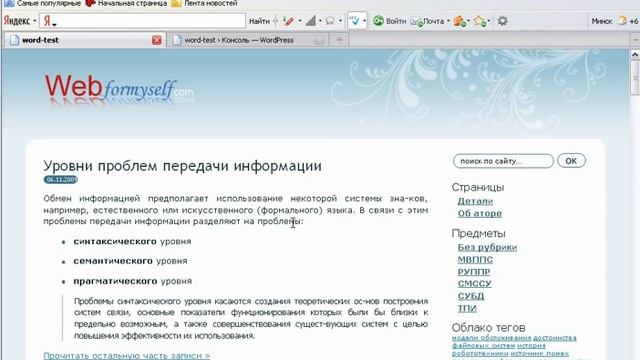Open dropdown arrow beside the highlighter icon
Image resolution: width=640 pixels, height=360 pixels.
(x=300, y=21)
